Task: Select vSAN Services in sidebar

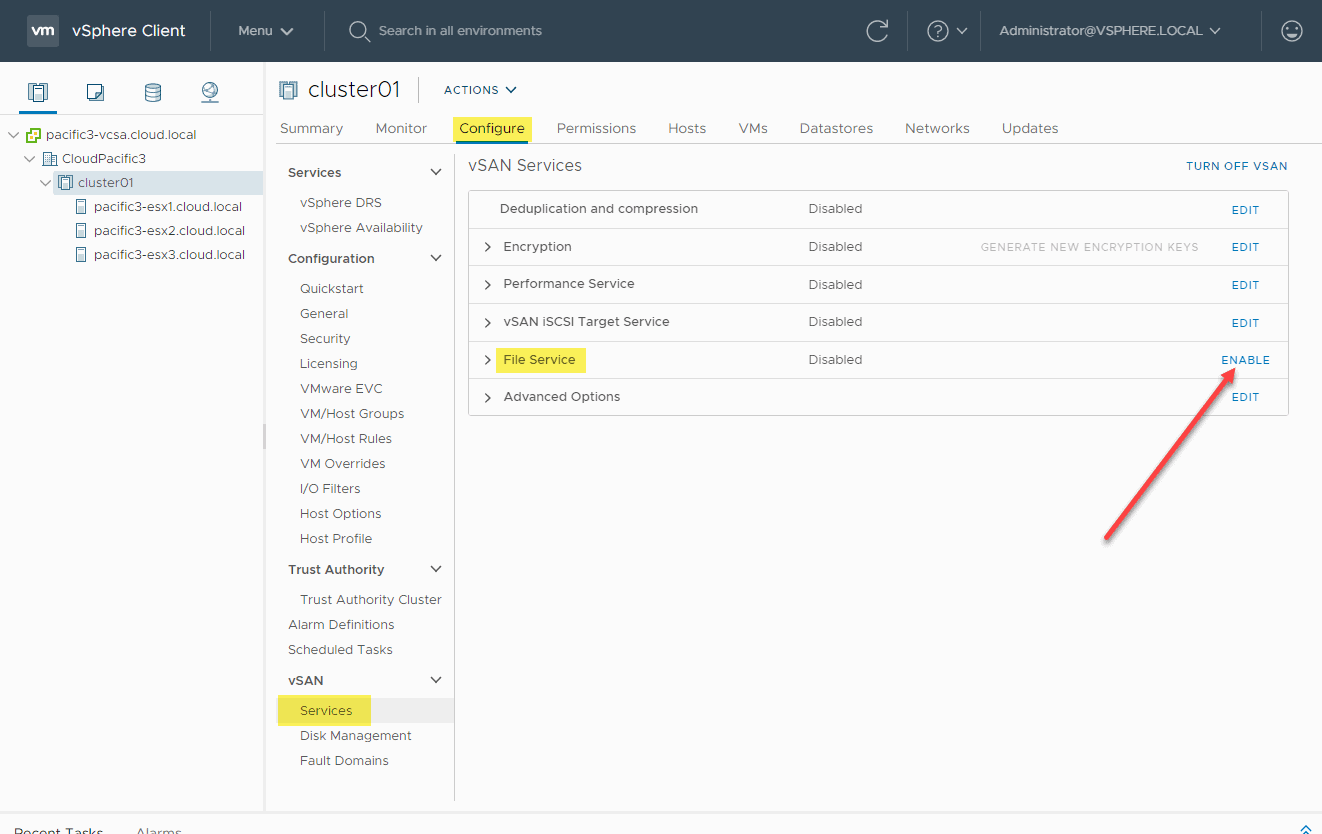Action: click(326, 710)
